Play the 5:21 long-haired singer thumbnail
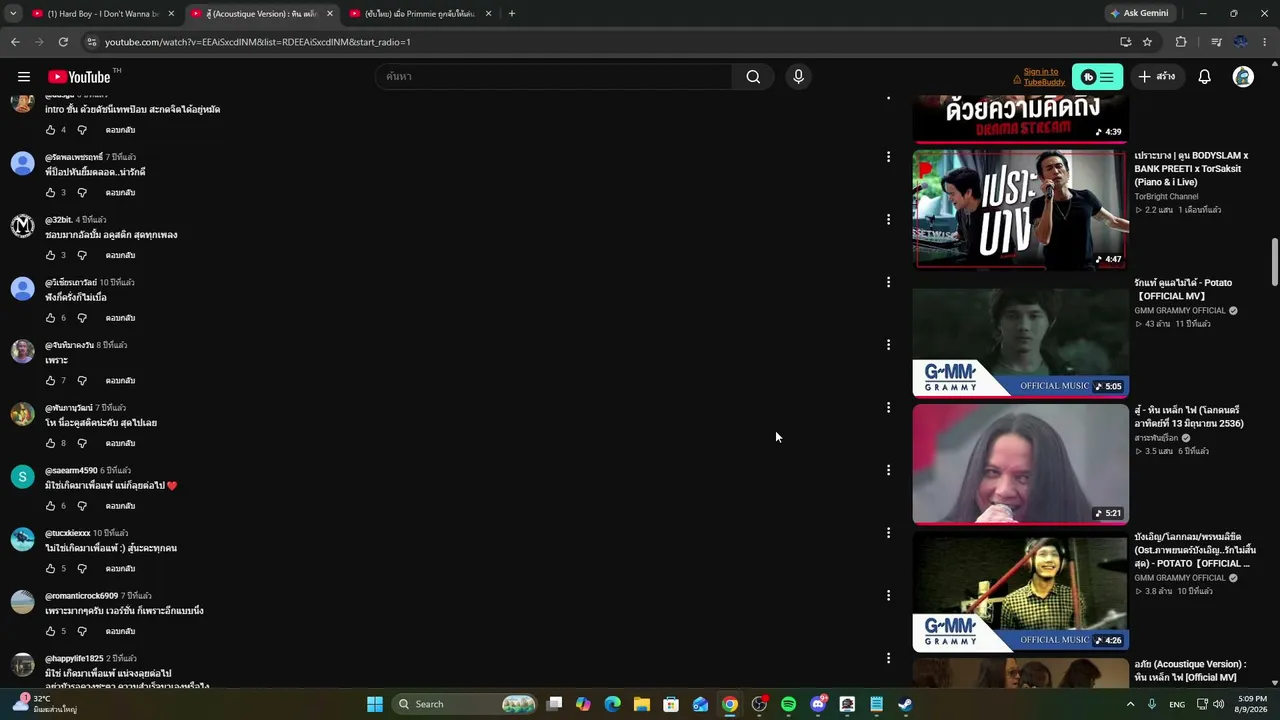 pos(1021,464)
